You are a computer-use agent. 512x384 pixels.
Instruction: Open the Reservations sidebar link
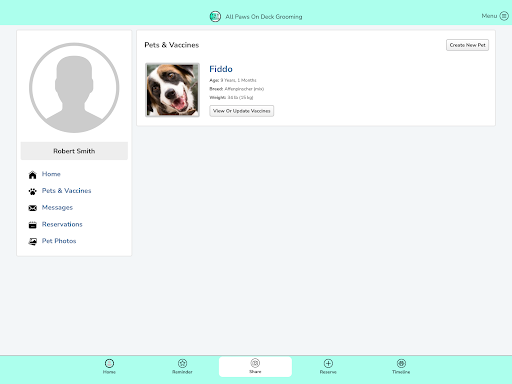pyautogui.click(x=62, y=224)
